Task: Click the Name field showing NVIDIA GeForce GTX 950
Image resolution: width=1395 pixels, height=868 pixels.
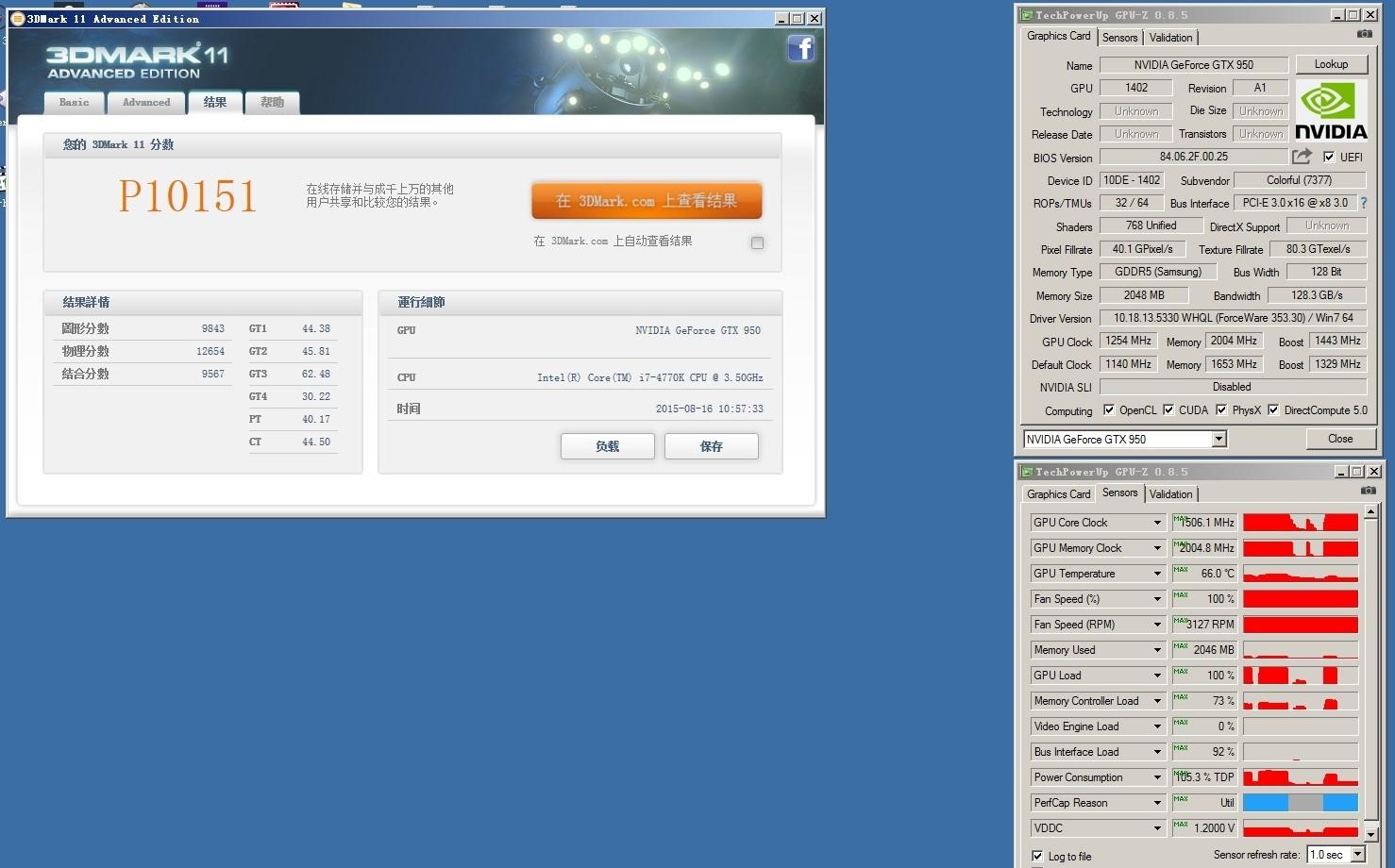Action: pos(1194,65)
